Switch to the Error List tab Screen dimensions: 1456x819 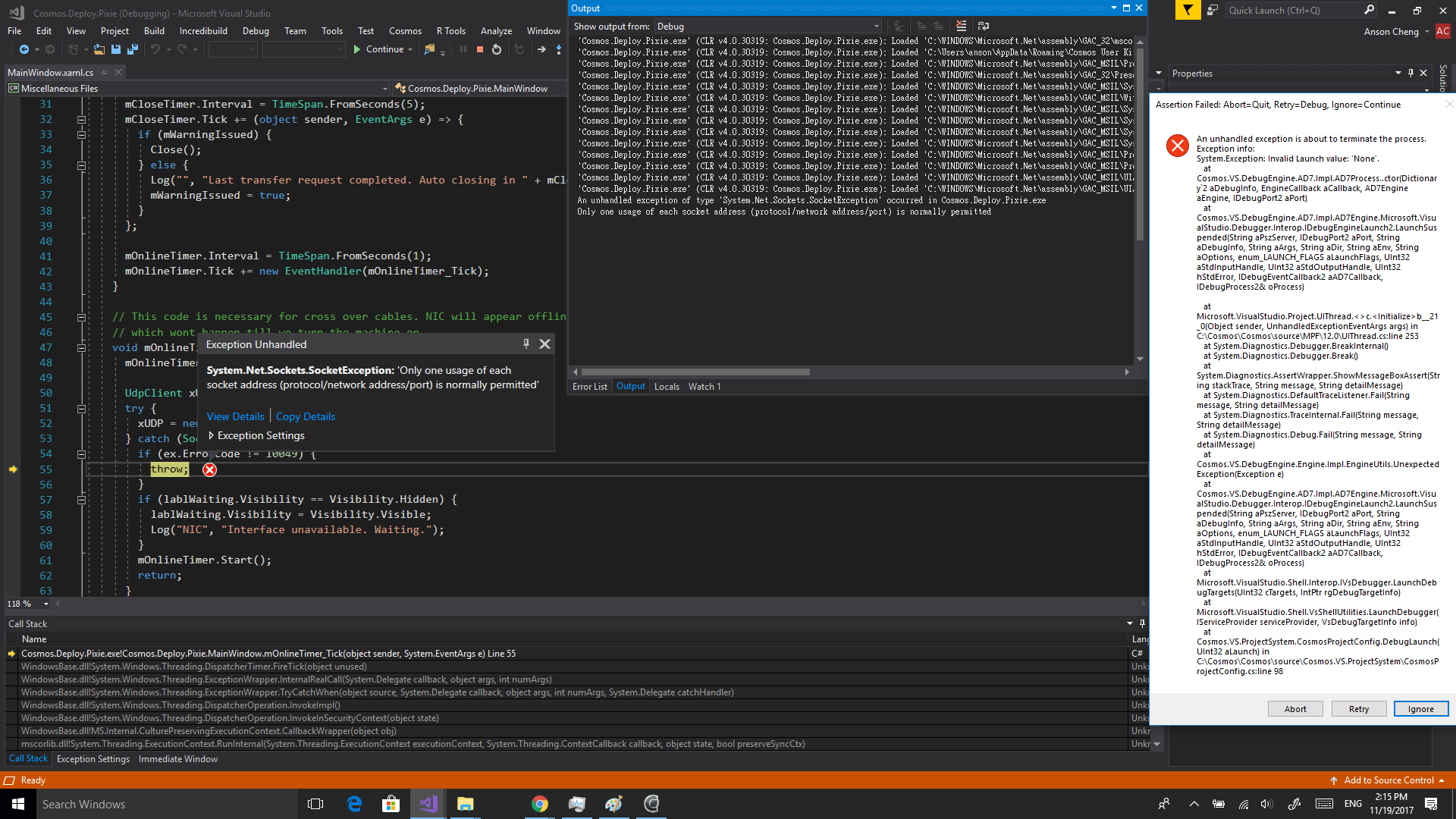[x=590, y=387]
